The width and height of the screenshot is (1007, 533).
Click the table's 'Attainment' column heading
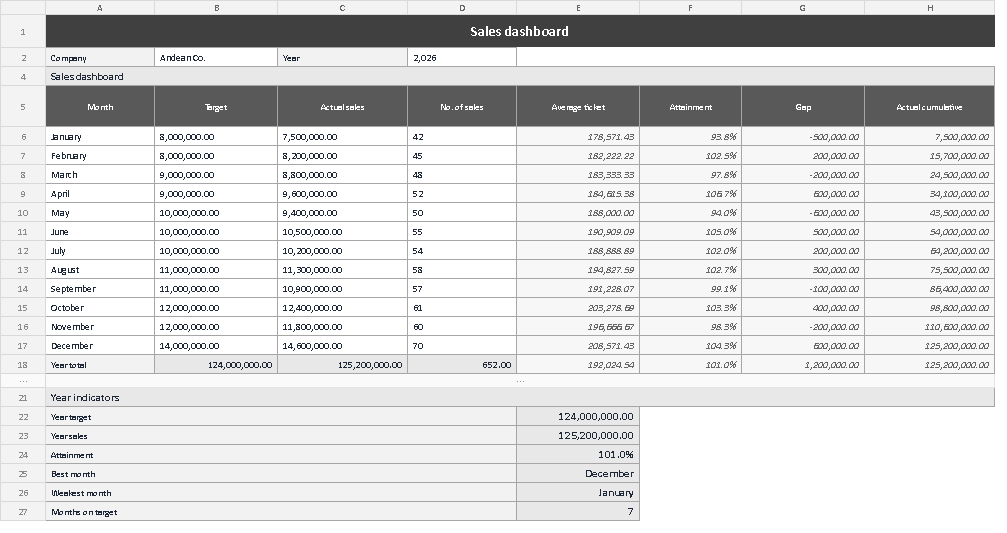pyautogui.click(x=690, y=107)
